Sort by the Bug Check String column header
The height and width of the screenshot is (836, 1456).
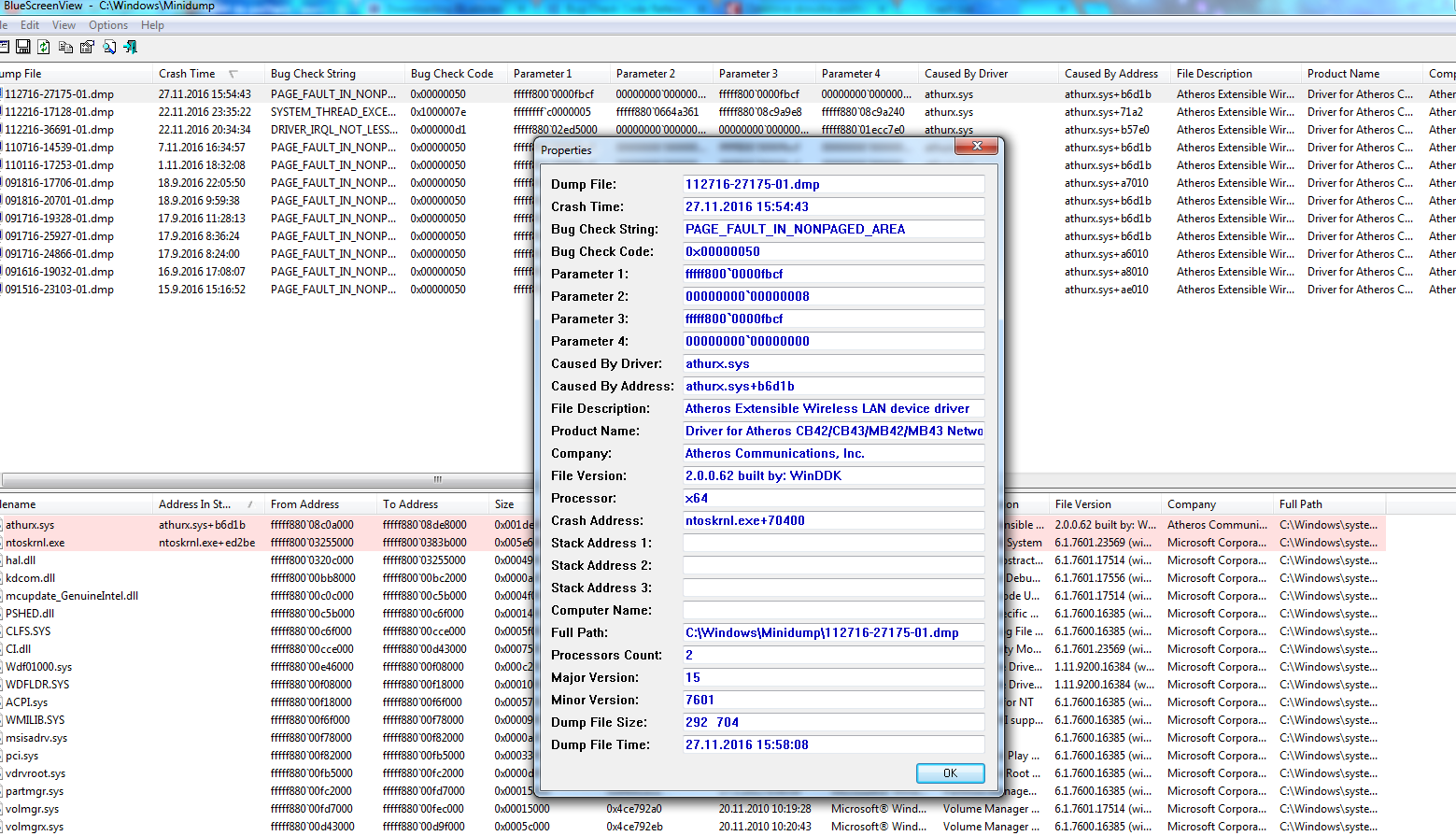(334, 74)
